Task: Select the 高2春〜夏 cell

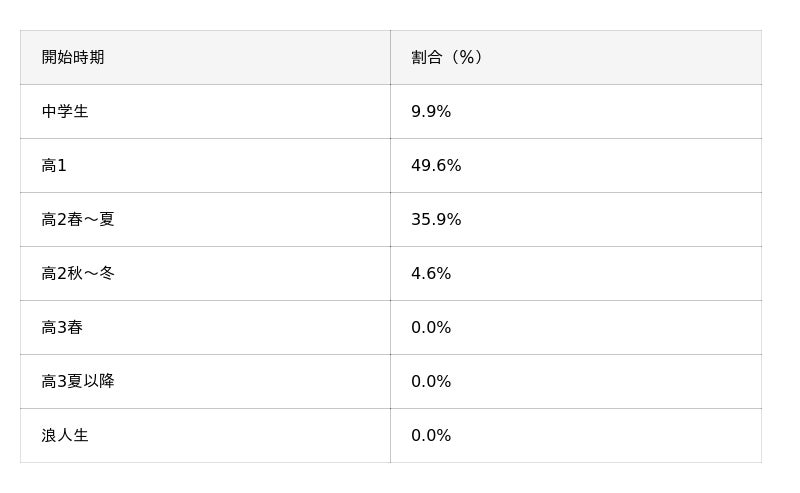Action: pyautogui.click(x=78, y=220)
